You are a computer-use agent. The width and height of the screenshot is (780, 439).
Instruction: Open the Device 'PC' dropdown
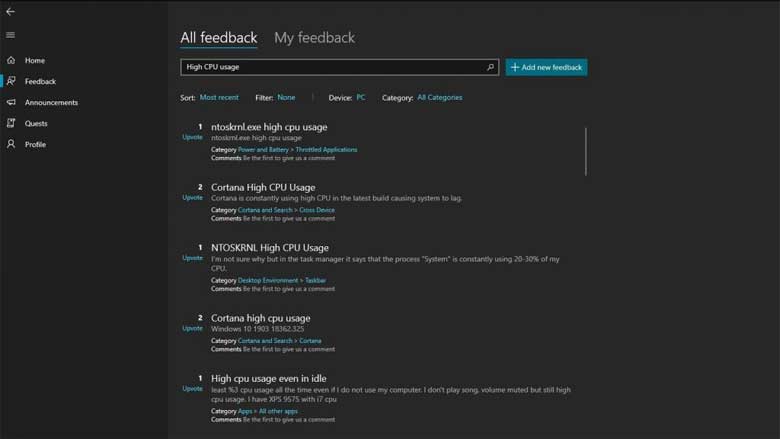[x=361, y=98]
